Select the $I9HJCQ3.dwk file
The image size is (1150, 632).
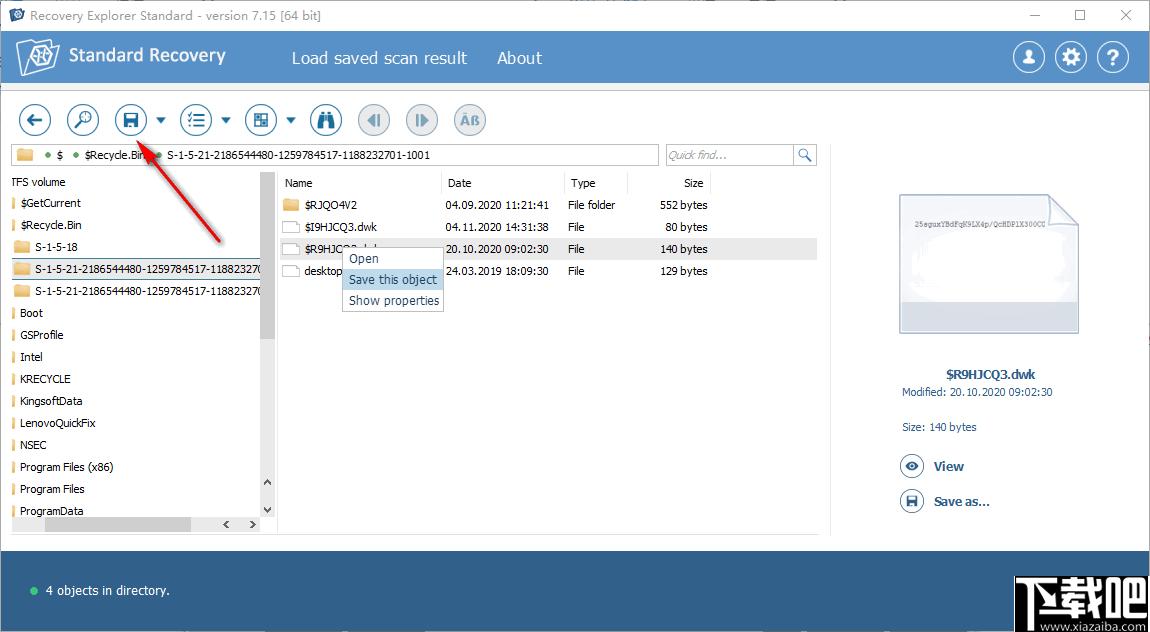click(548, 227)
